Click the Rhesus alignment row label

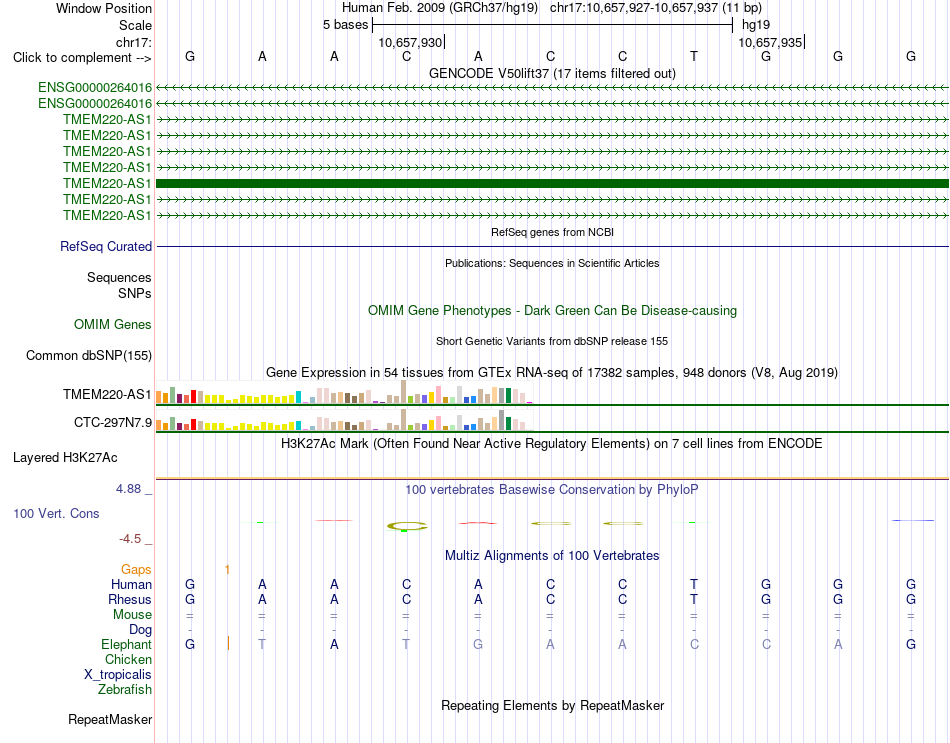click(130, 599)
